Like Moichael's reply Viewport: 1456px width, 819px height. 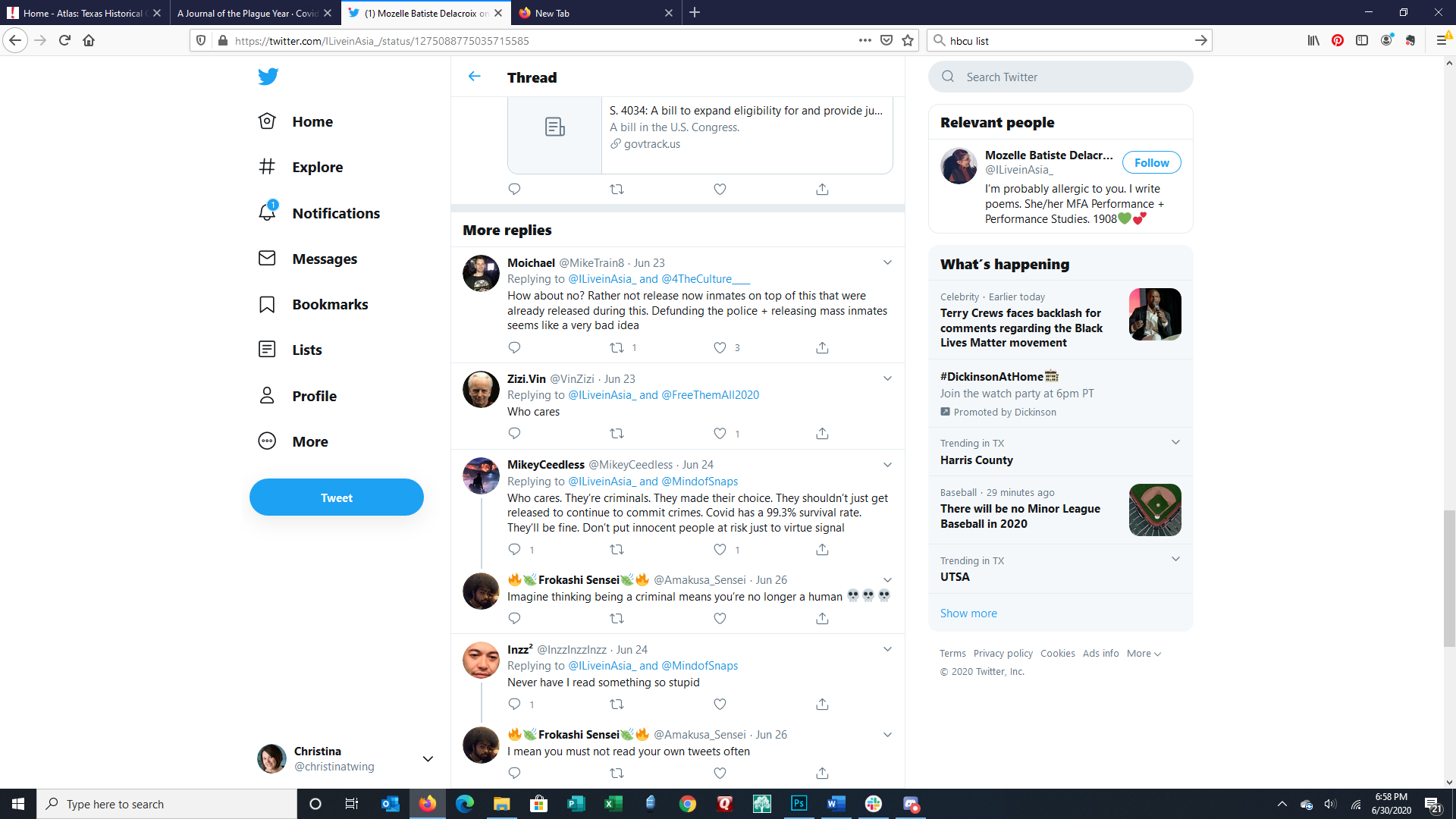pos(720,348)
